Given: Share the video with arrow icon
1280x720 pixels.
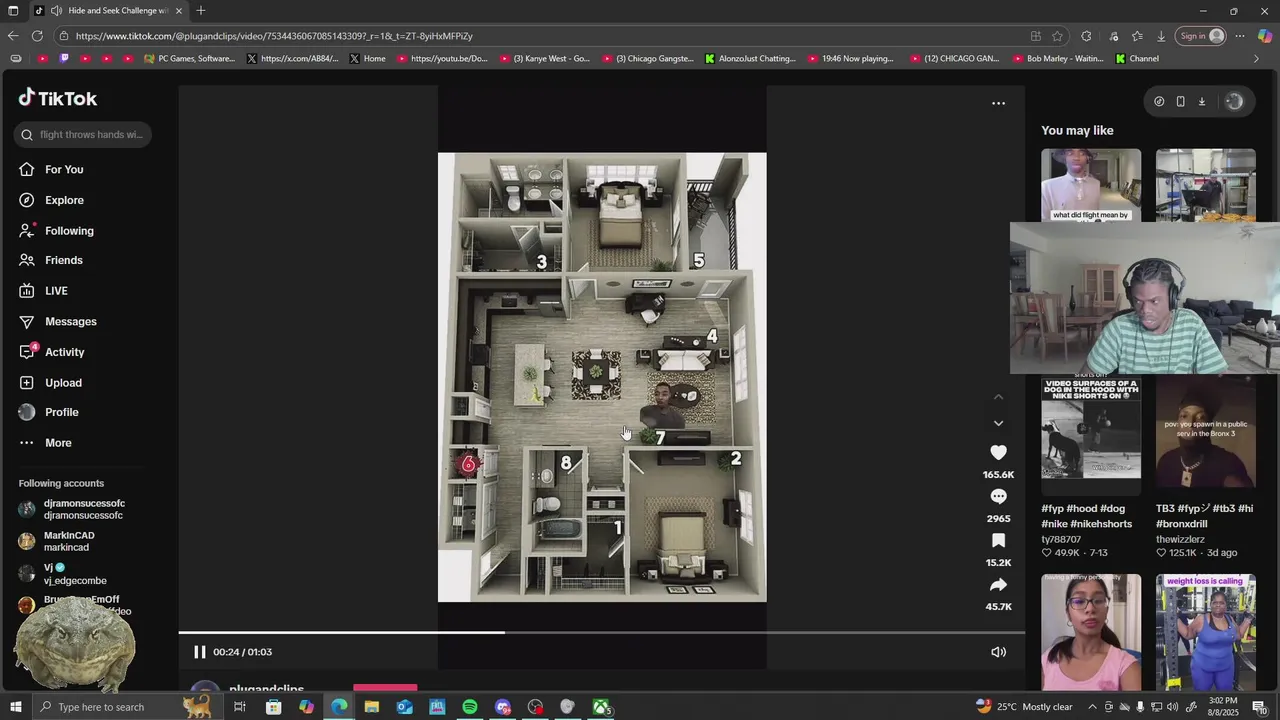Looking at the screenshot, I should [x=998, y=584].
